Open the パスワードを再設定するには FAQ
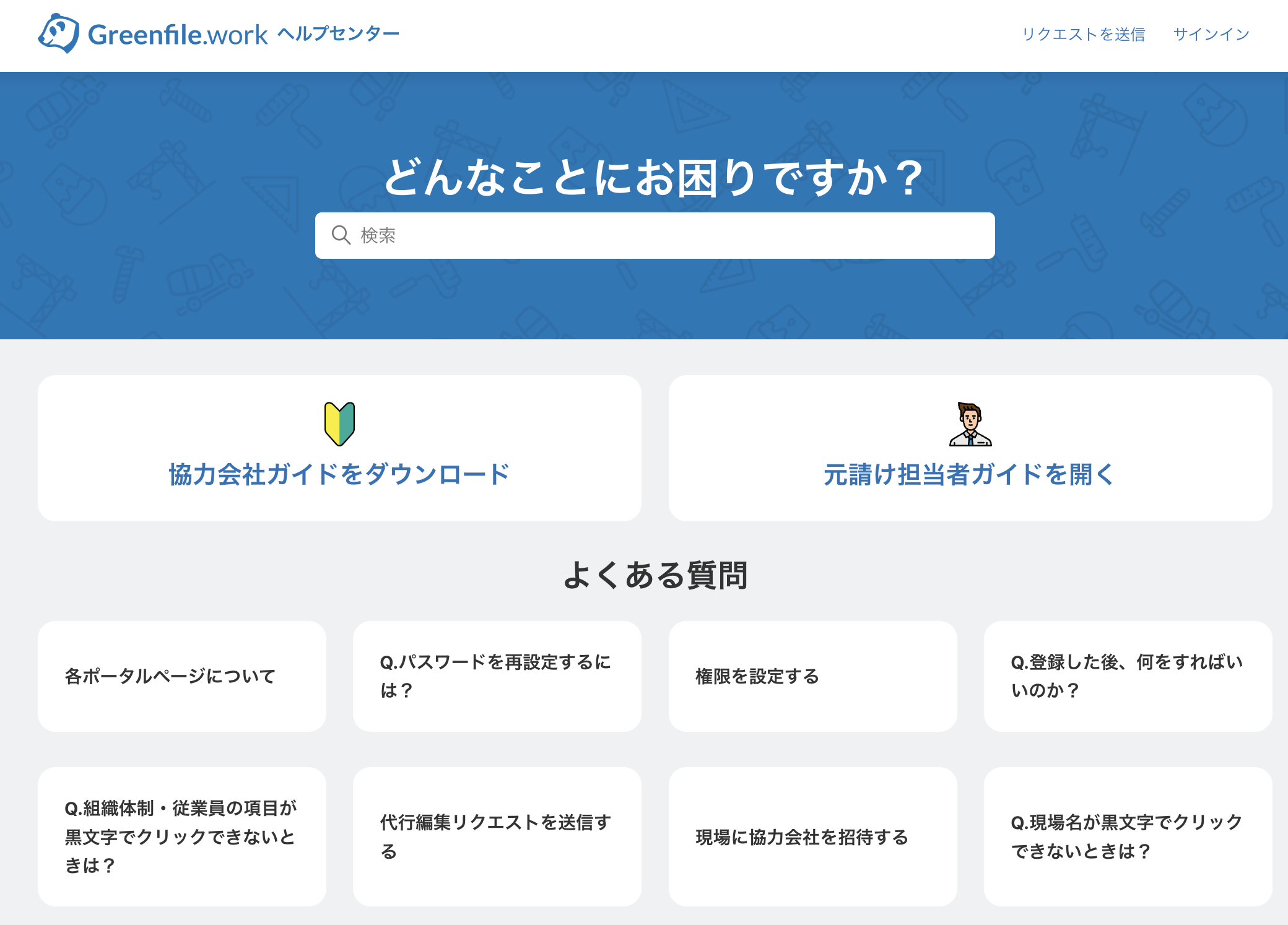Viewport: 1288px width, 925px height. click(496, 677)
